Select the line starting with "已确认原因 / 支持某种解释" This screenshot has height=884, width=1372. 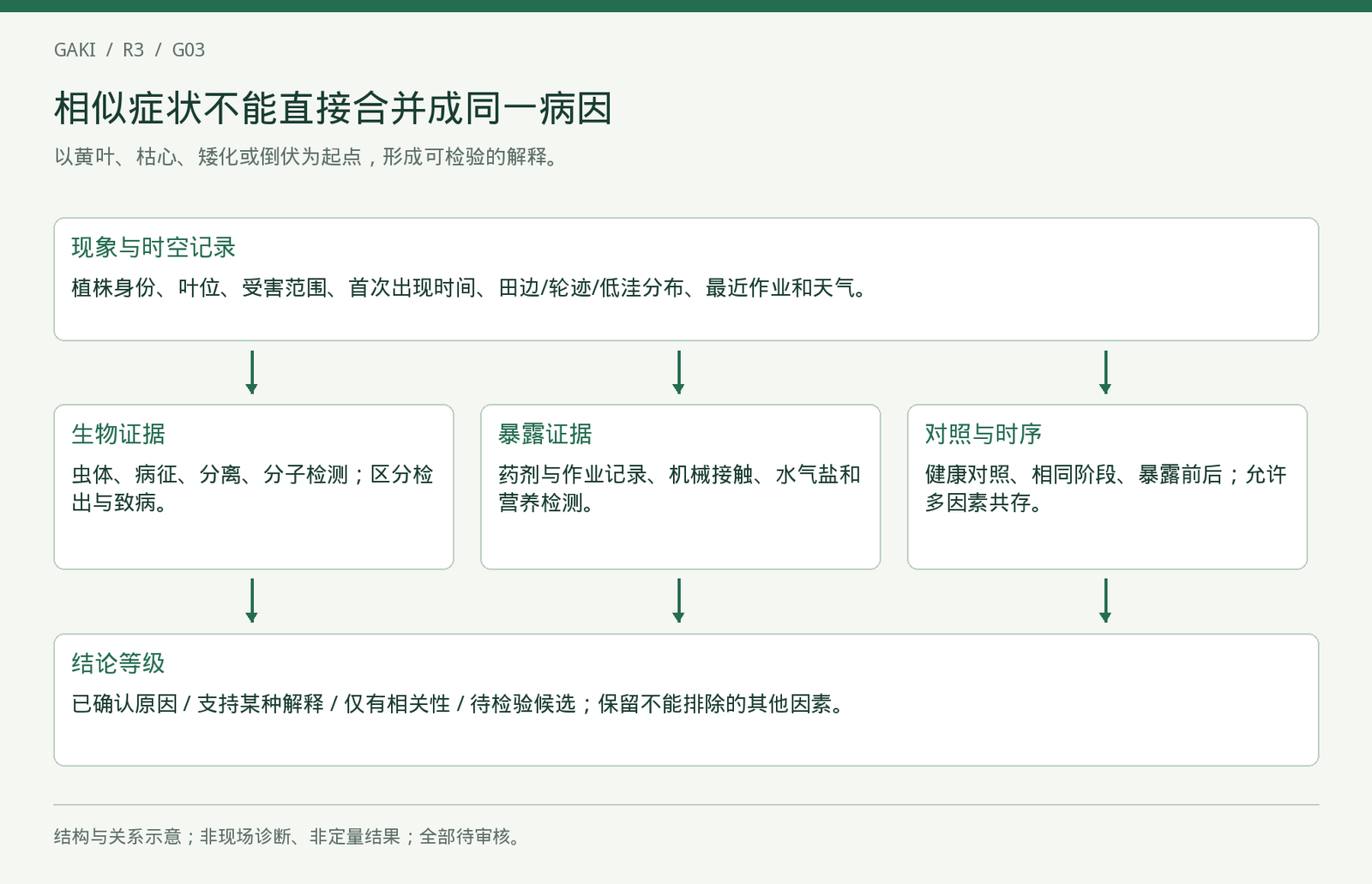coord(458,704)
